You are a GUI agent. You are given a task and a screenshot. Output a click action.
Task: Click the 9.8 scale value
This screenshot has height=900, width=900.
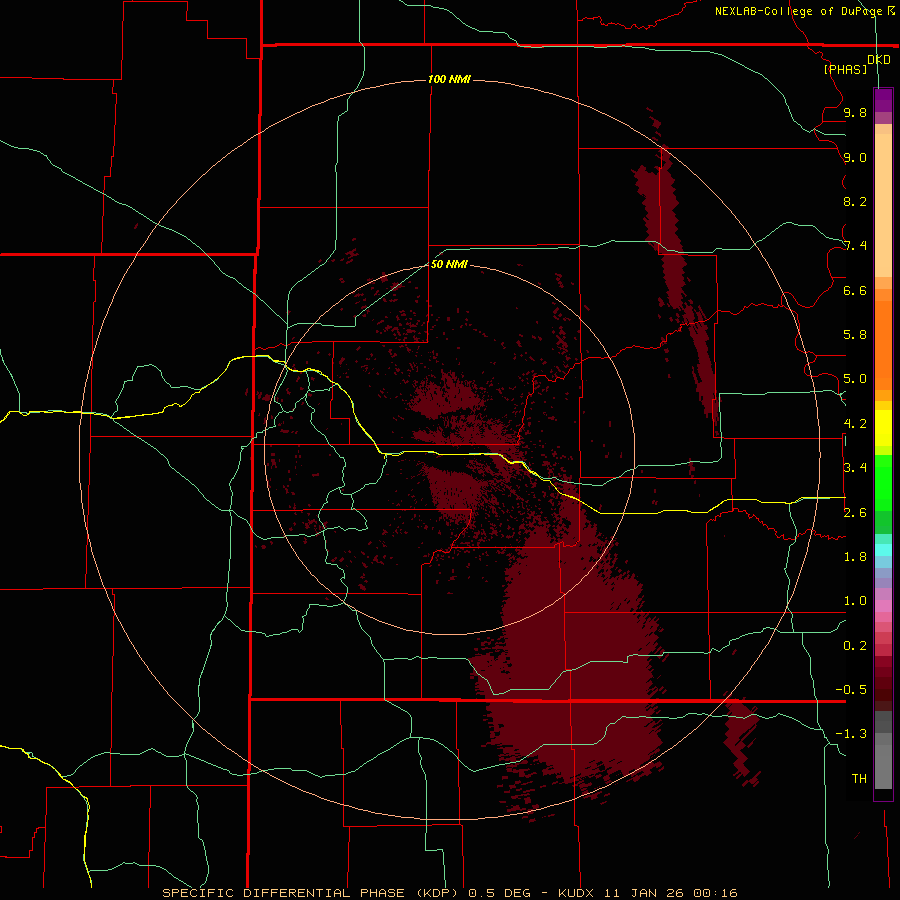[x=855, y=112]
